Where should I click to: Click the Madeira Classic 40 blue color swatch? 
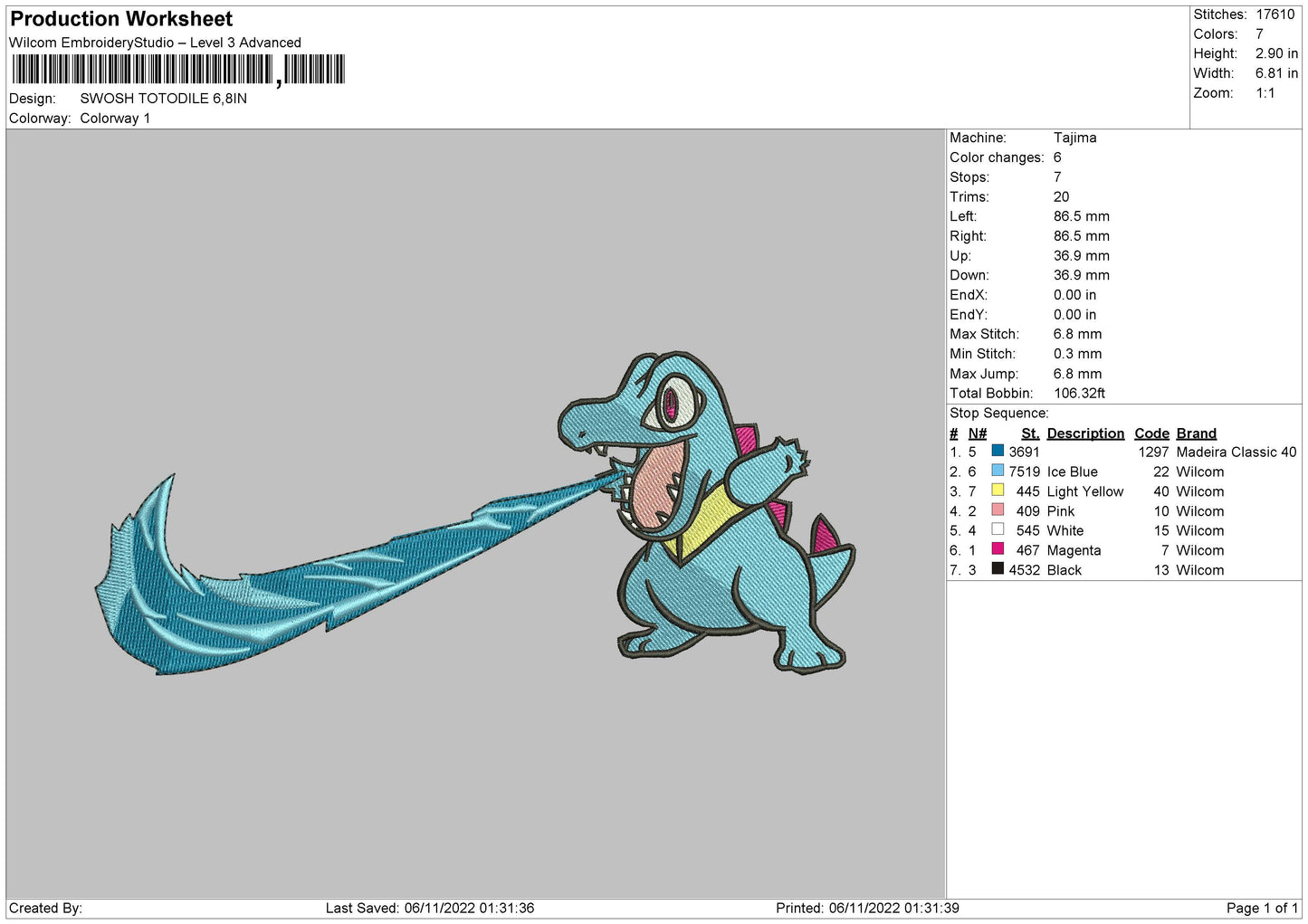click(x=998, y=451)
